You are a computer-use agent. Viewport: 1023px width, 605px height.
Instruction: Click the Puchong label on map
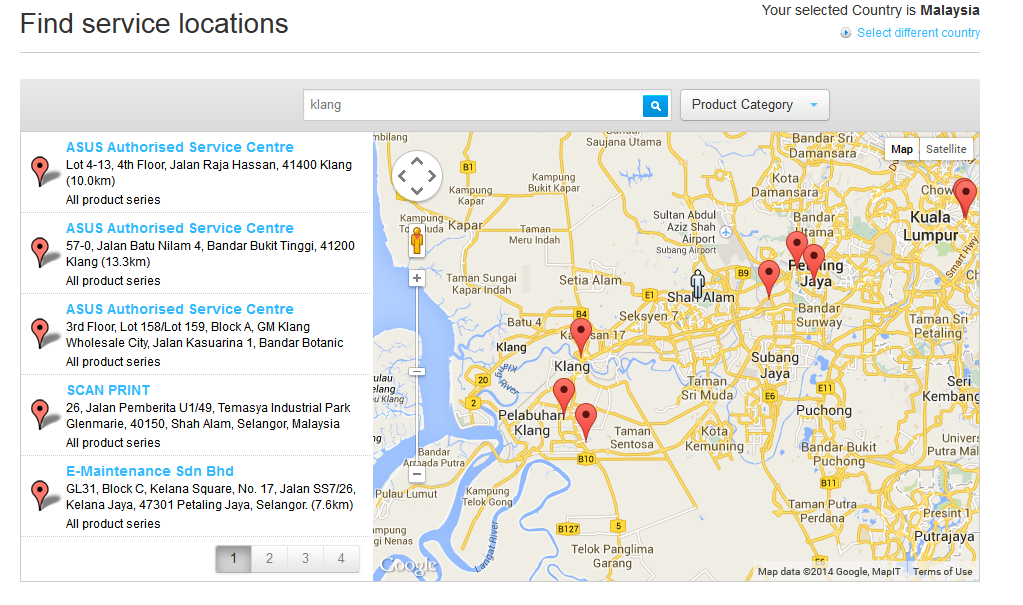coord(823,411)
